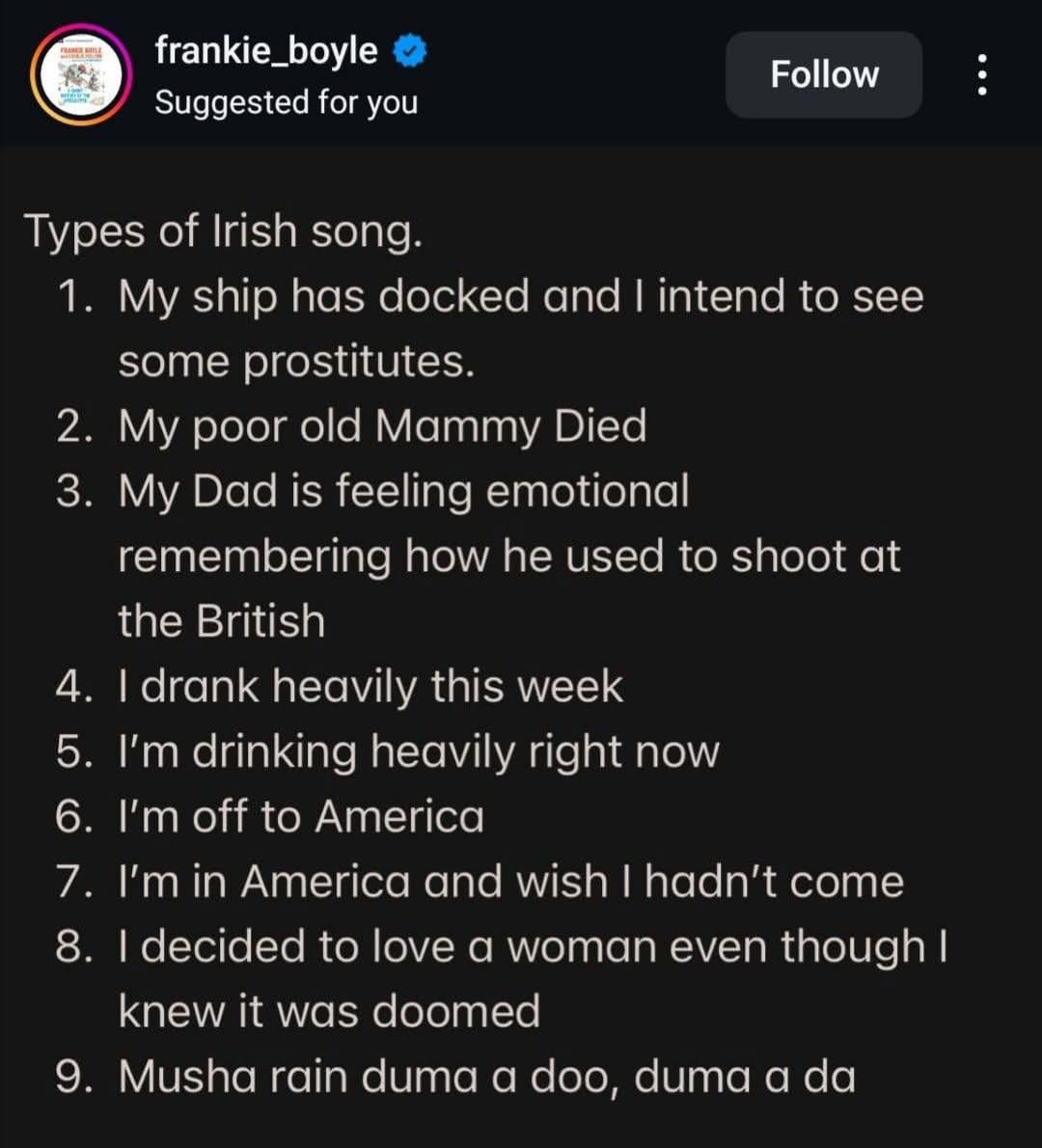Image resolution: width=1042 pixels, height=1148 pixels.
Task: Click 'I'm off to America' line
Action: (301, 816)
